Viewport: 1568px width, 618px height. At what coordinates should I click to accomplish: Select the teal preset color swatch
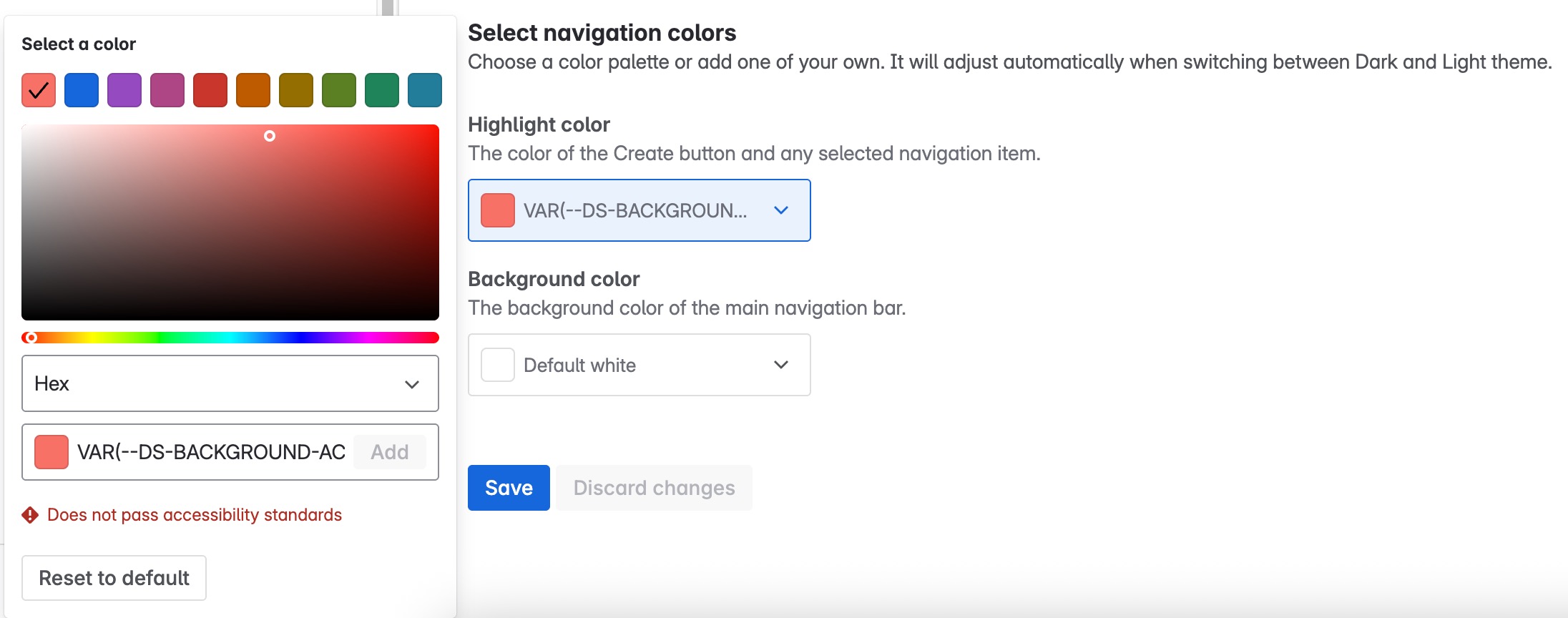pos(425,90)
